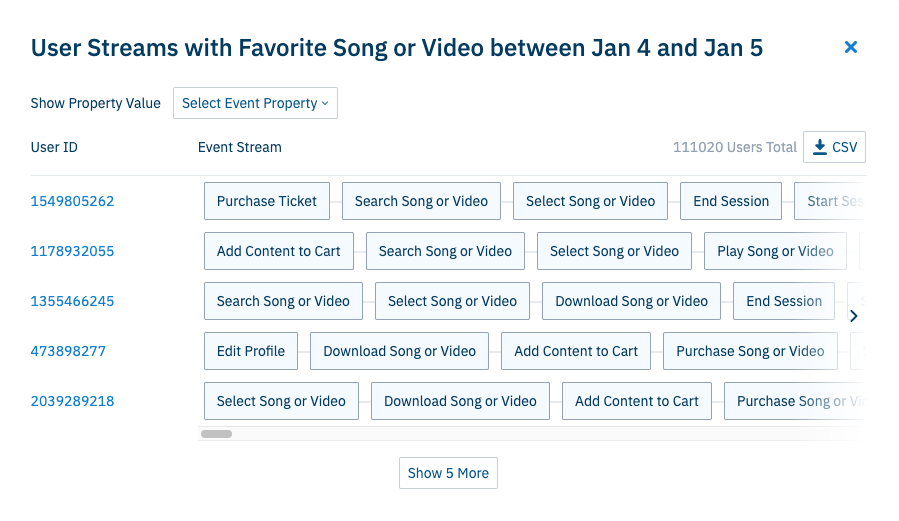Select the Play Song or Video event
Image resolution: width=899 pixels, height=521 pixels.
775,251
